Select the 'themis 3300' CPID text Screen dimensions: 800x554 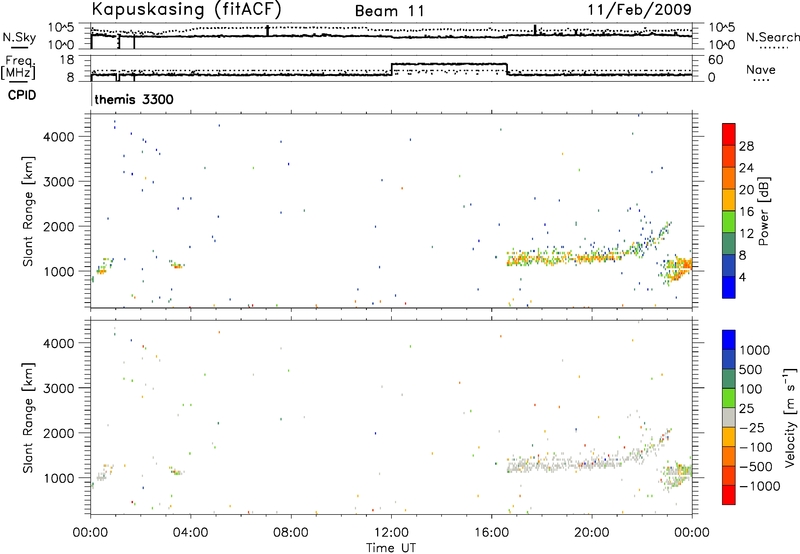[134, 99]
